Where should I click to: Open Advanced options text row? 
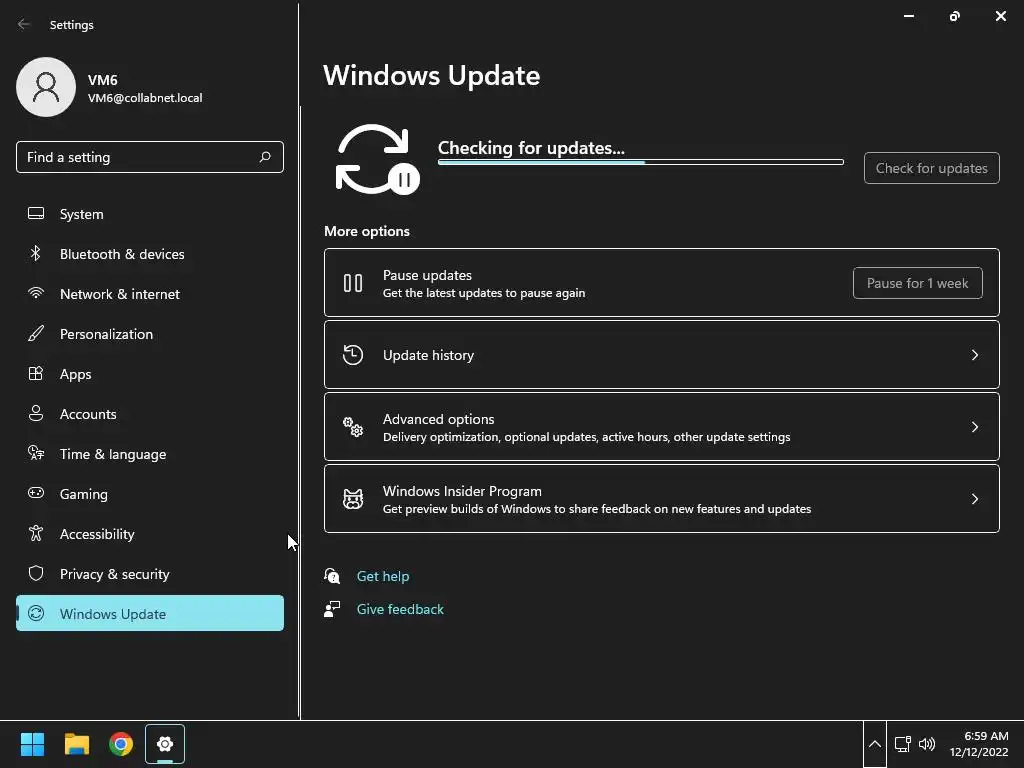pyautogui.click(x=662, y=427)
